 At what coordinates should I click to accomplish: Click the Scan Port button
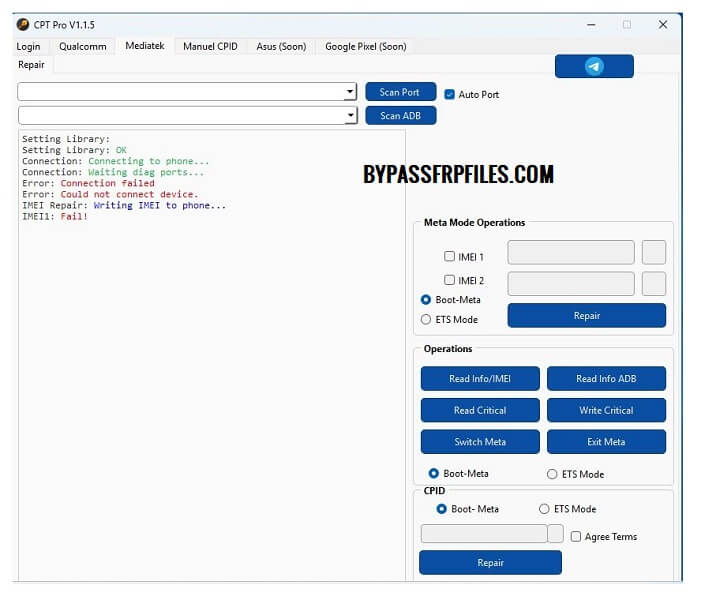tap(400, 92)
